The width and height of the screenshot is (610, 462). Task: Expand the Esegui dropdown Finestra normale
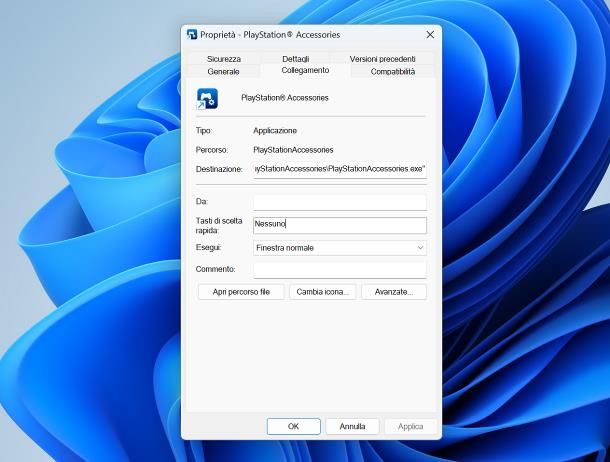coord(340,248)
